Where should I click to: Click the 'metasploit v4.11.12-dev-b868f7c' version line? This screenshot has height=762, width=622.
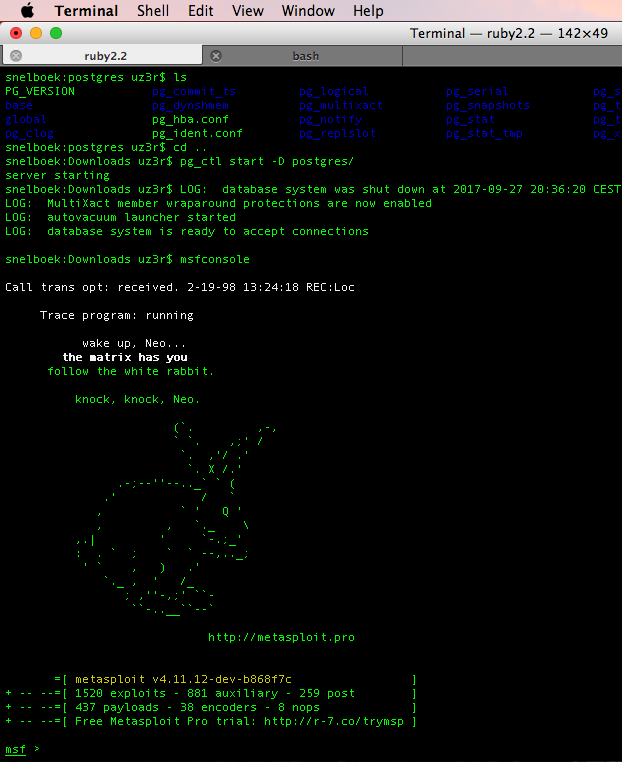[x=184, y=679]
